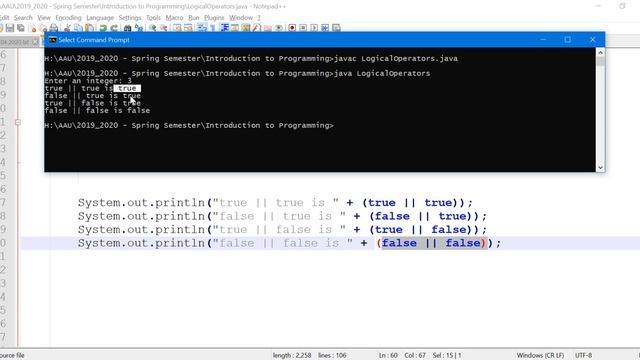Click 'UTF-8' encoding in status bar
The height and width of the screenshot is (360, 640).
[x=583, y=355]
